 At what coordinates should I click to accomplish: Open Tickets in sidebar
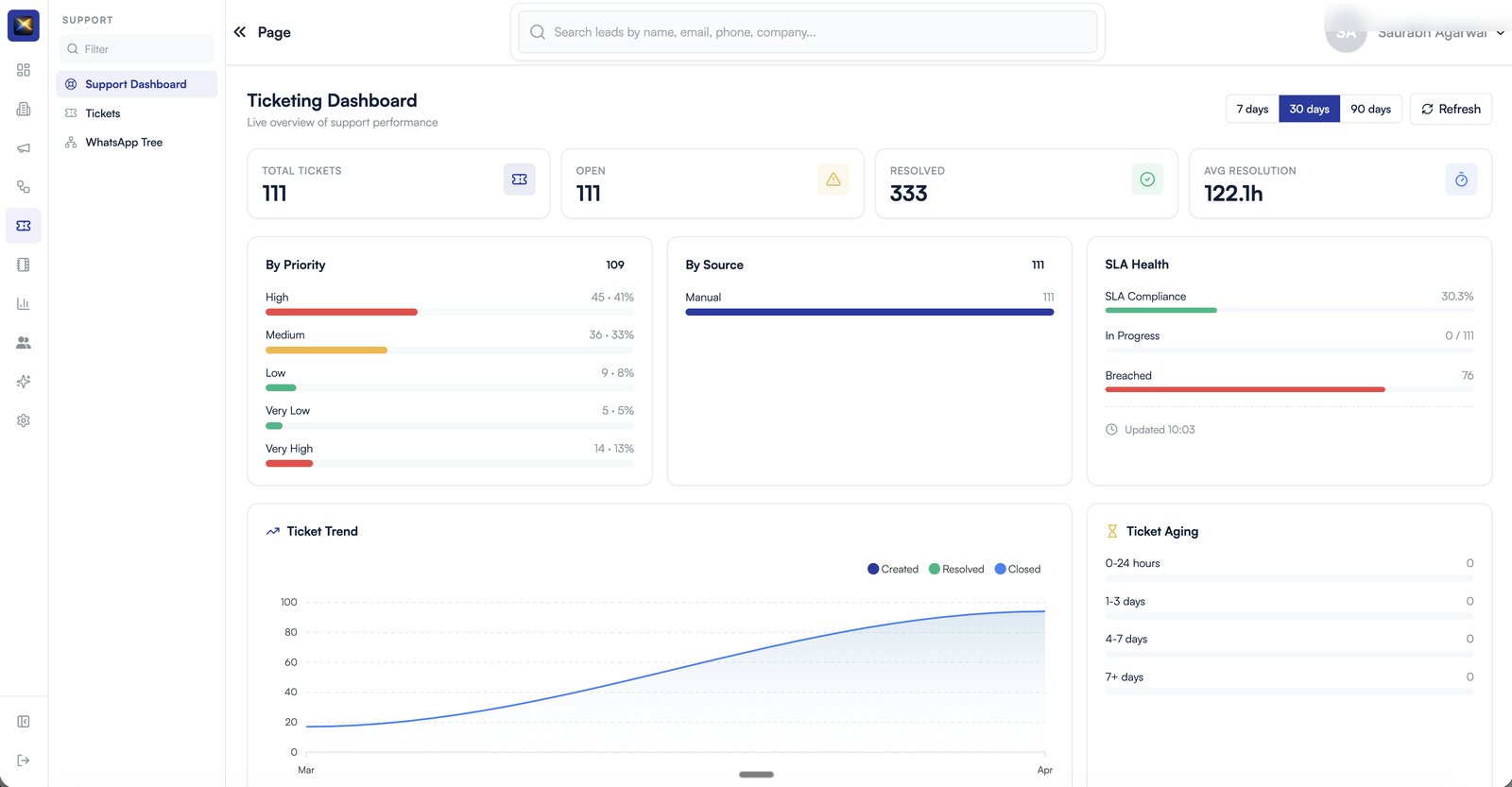click(137, 113)
